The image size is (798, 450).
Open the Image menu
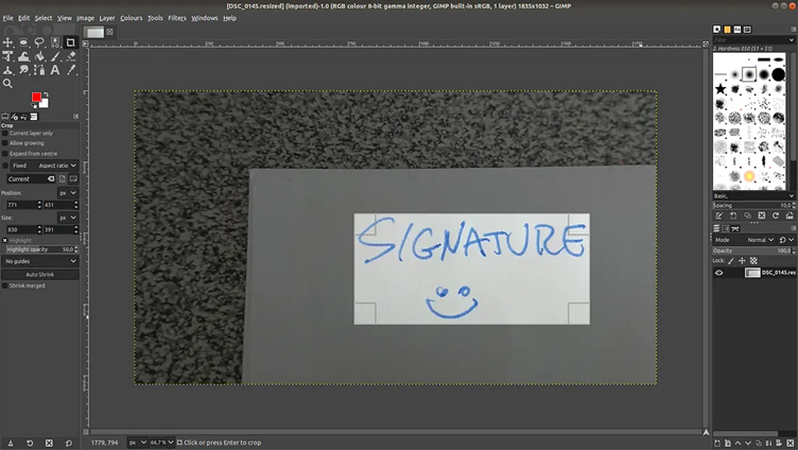86,18
